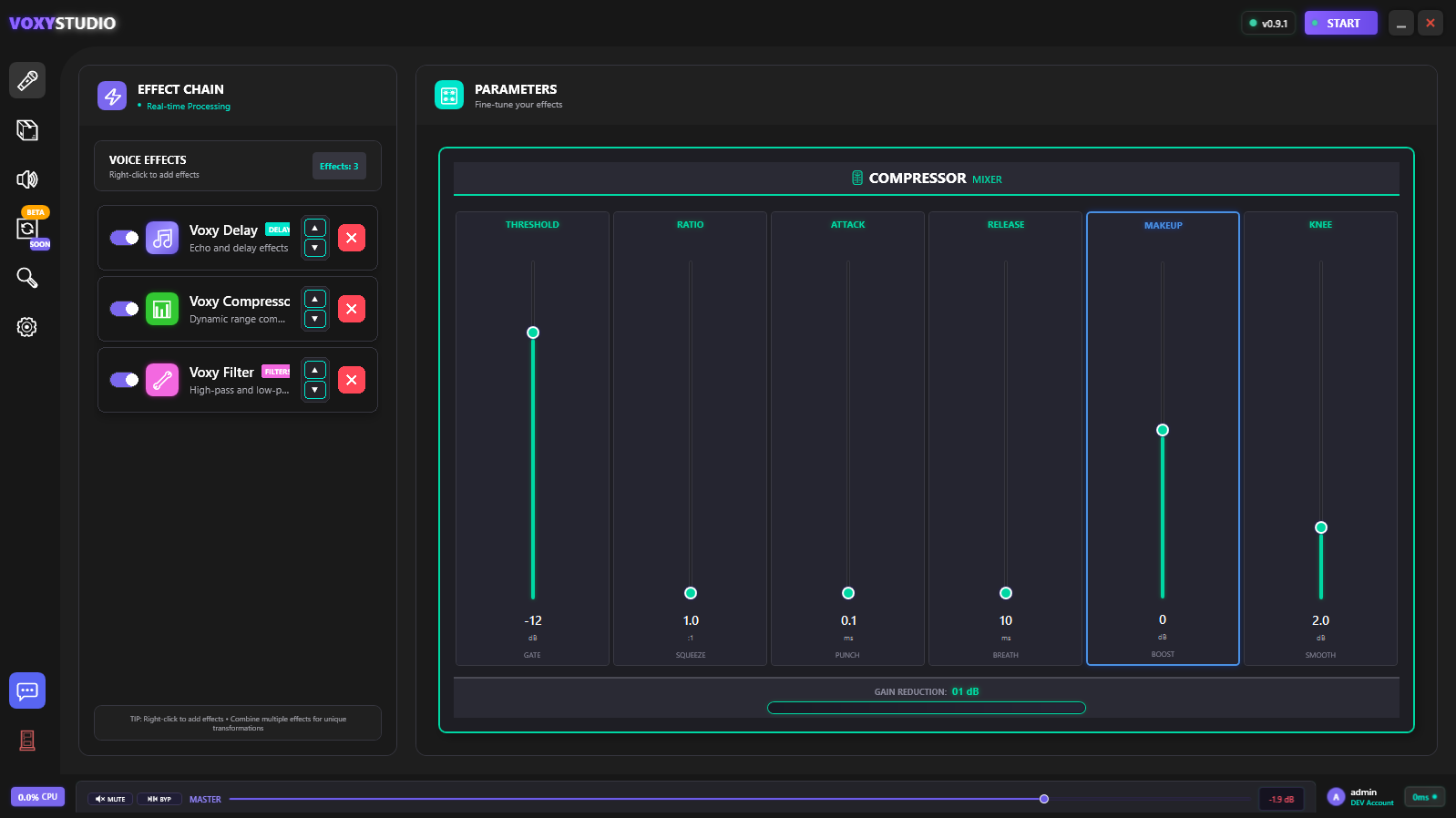Click the Threshold slider handle
Image resolution: width=1456 pixels, height=818 pixels.
pos(533,332)
